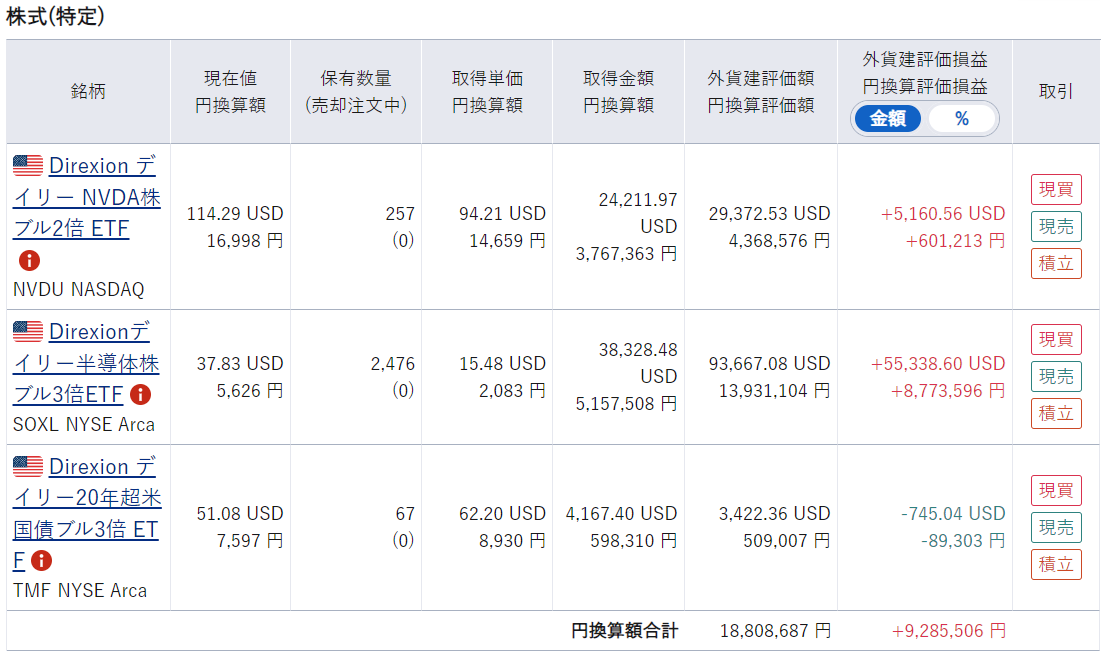Click the 15.48 USD acquisition price
This screenshot has height=660, width=1106.
[x=502, y=364]
